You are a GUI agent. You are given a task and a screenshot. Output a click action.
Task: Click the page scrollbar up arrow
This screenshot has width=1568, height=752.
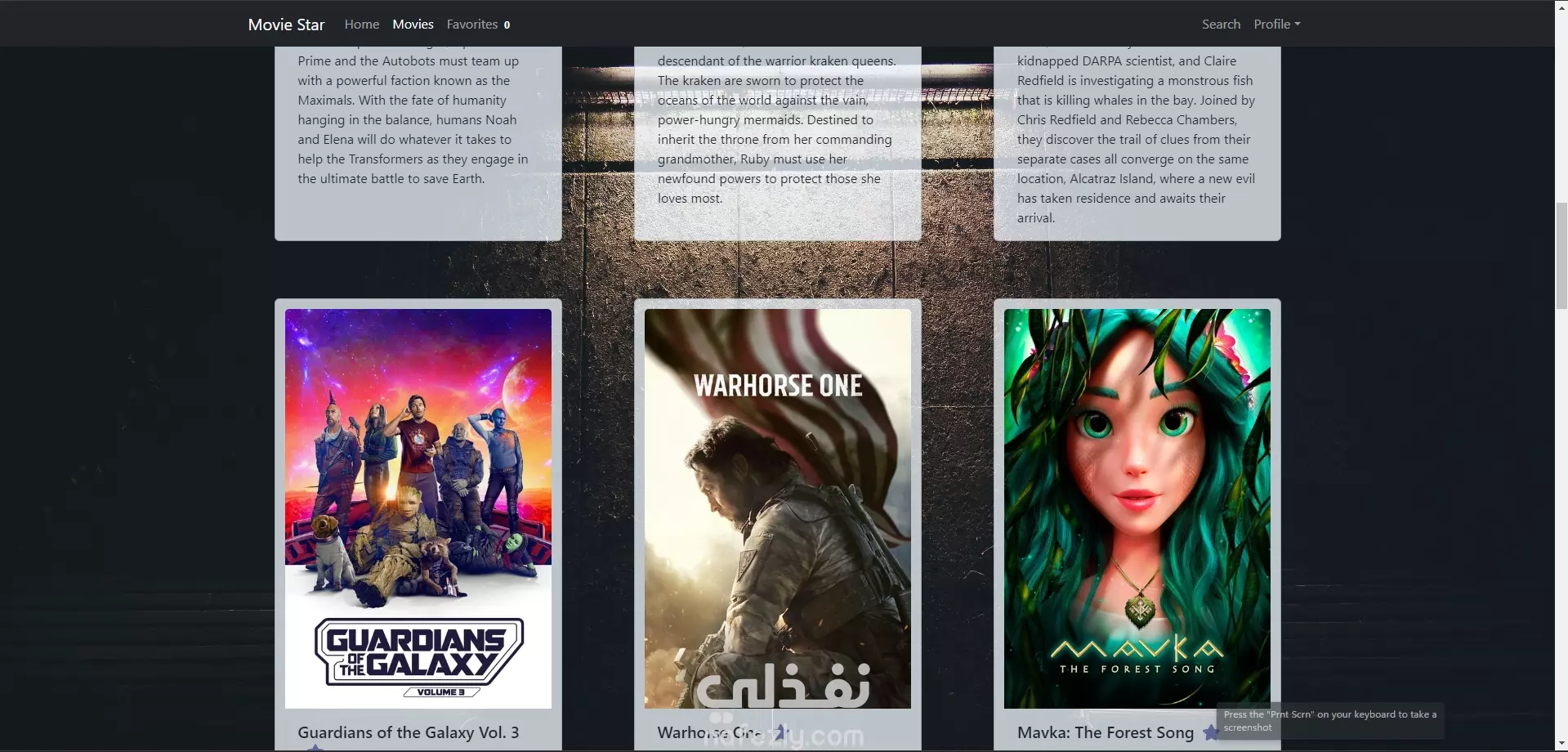point(1561,7)
